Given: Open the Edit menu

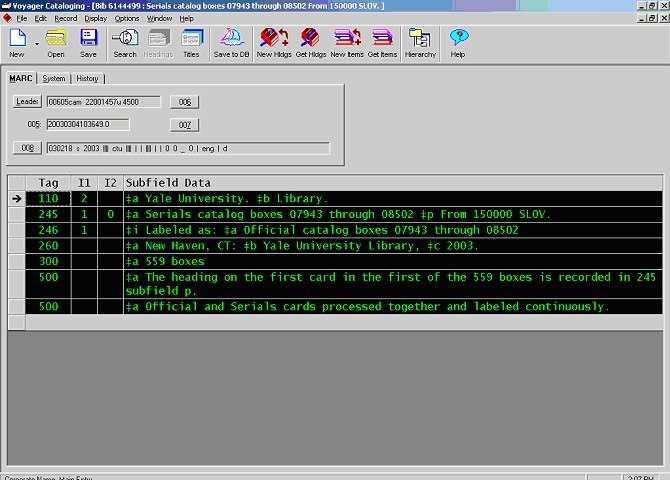Looking at the screenshot, I should pyautogui.click(x=41, y=18).
